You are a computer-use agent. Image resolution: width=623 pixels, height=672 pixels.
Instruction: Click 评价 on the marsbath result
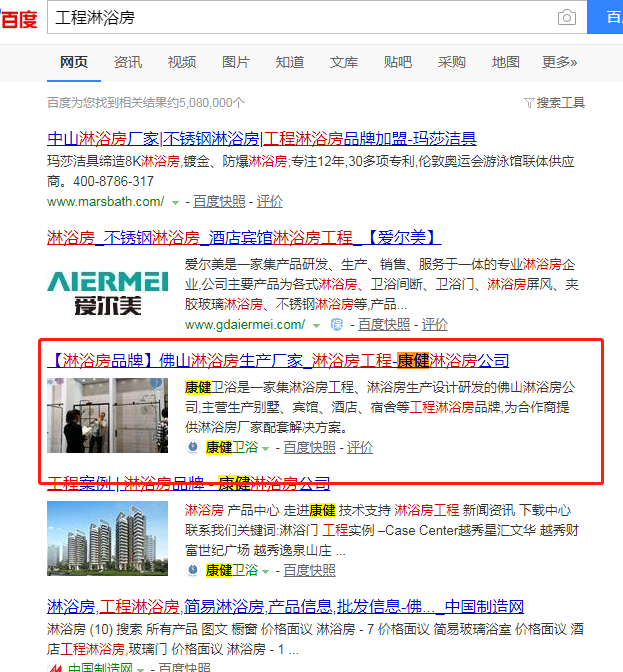coord(270,201)
